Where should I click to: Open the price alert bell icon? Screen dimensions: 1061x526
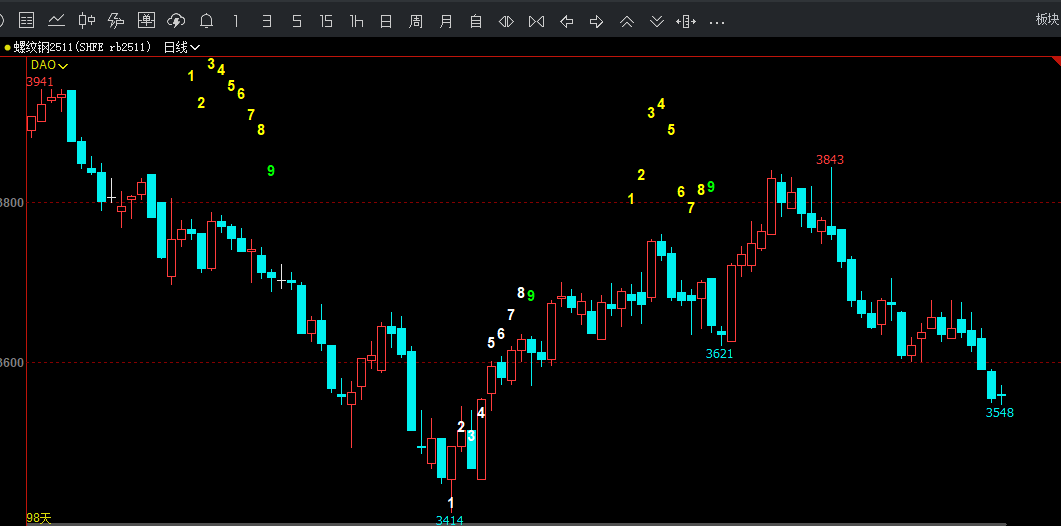coord(206,21)
